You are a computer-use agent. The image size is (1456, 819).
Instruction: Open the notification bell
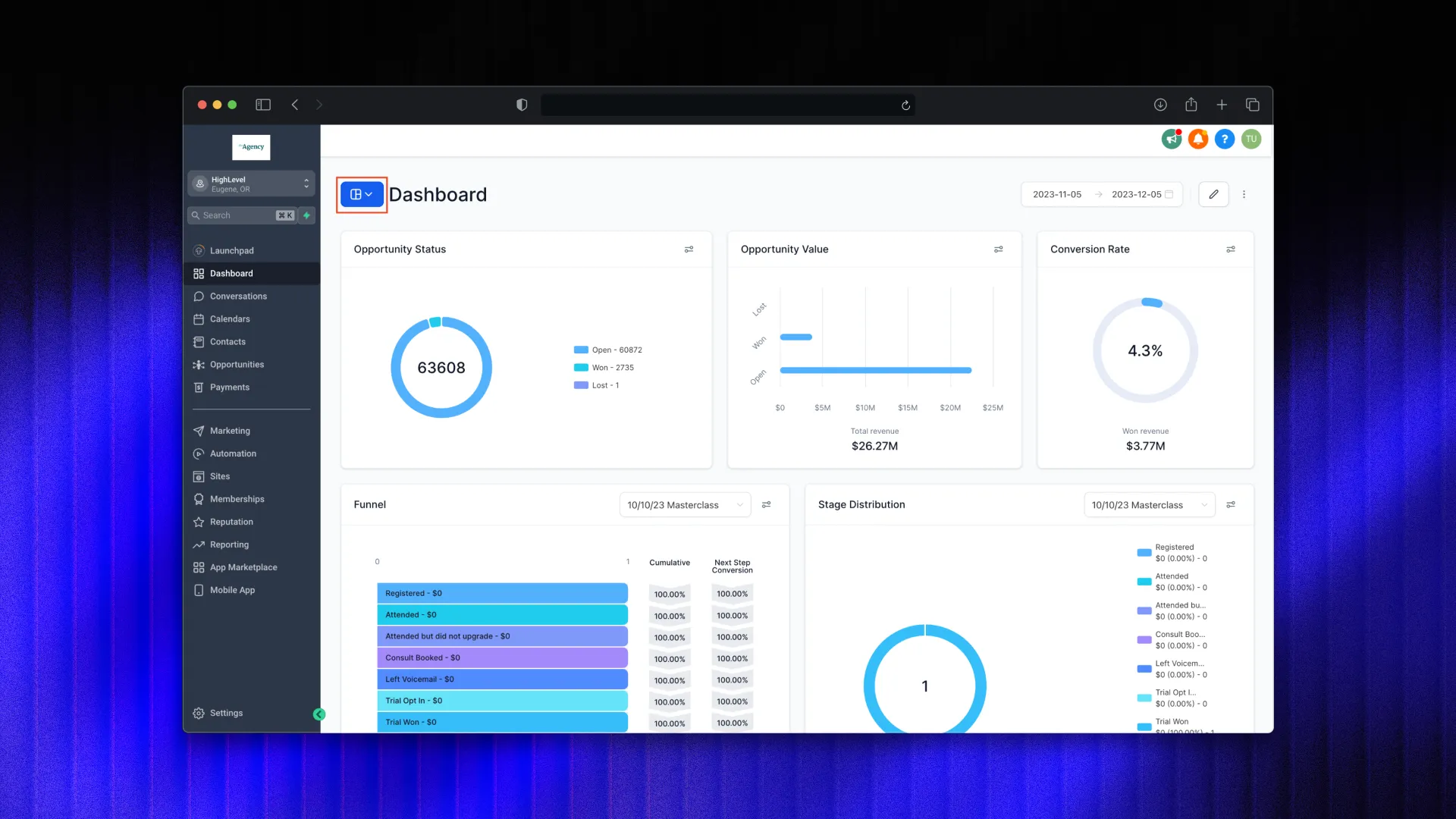tap(1198, 140)
